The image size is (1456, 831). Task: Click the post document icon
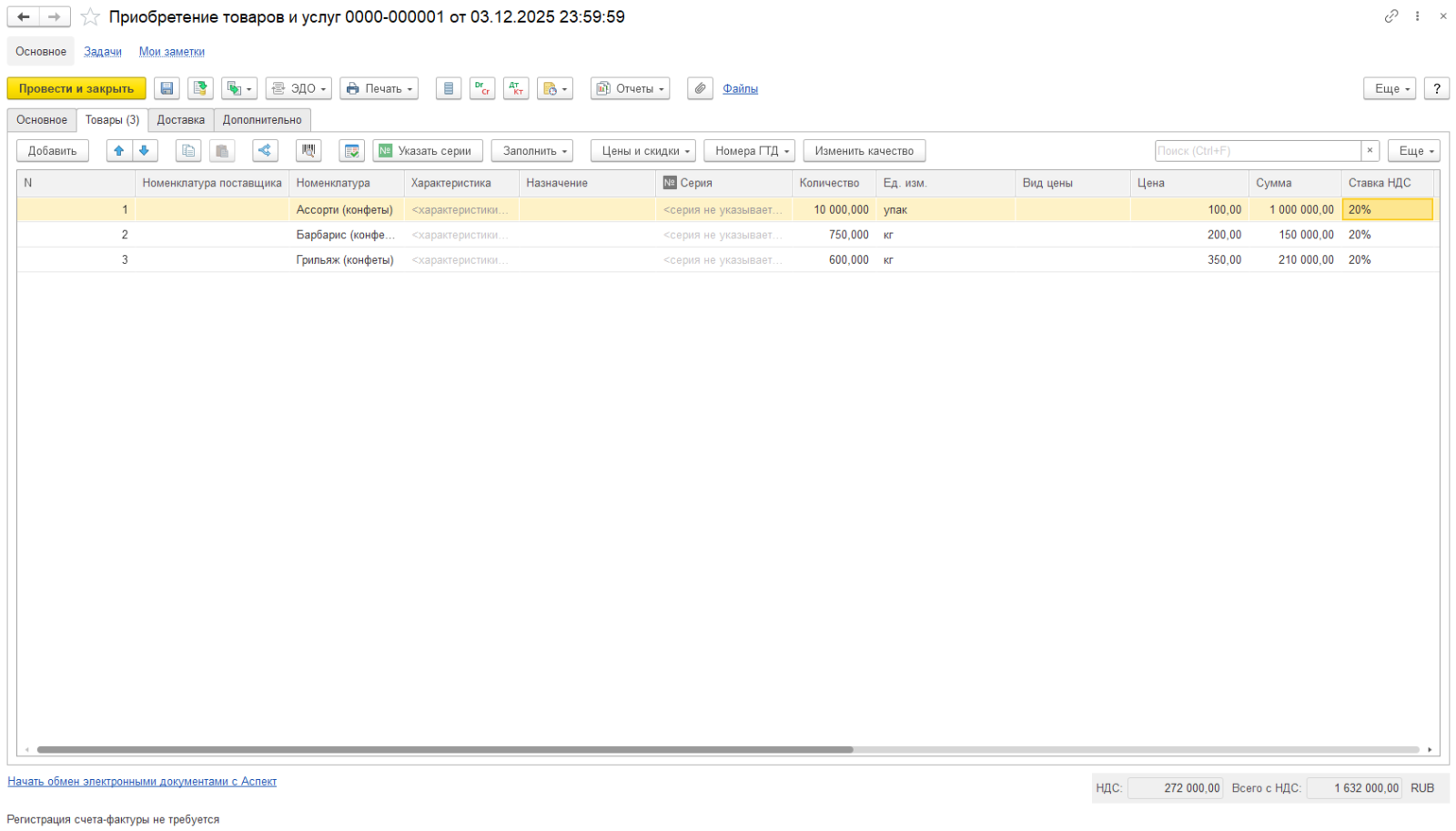200,88
